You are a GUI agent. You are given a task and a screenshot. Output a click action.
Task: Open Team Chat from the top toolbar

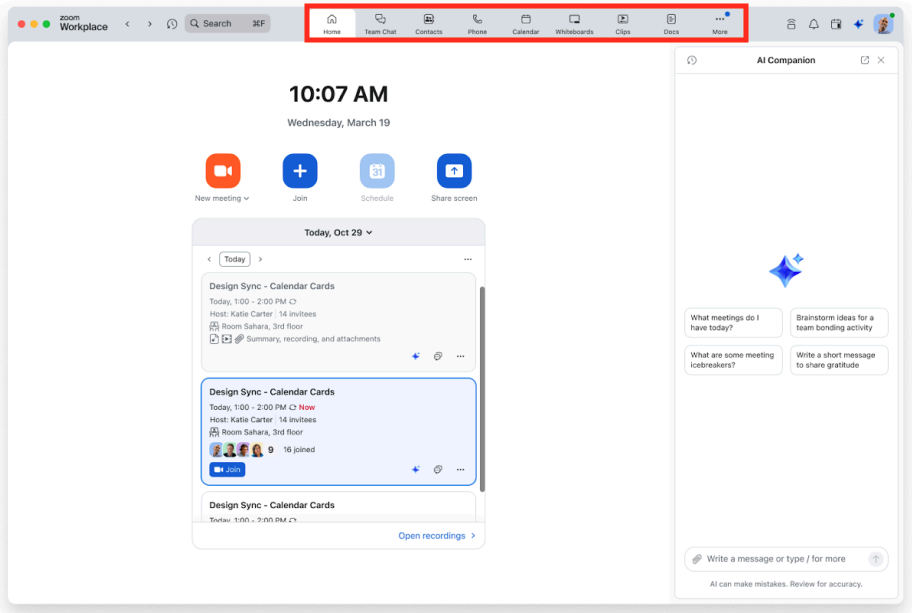click(x=380, y=23)
